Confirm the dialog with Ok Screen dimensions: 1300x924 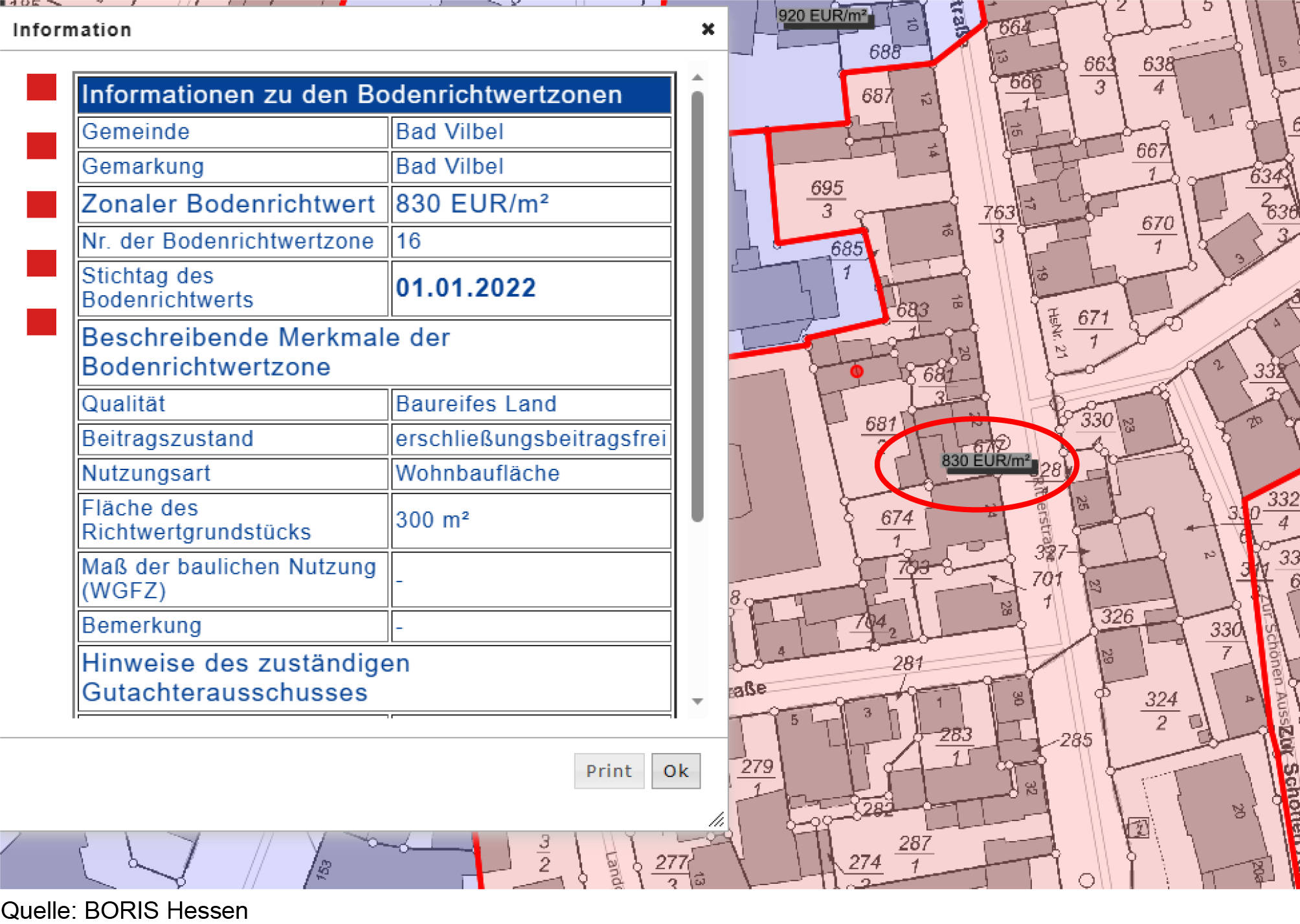pyautogui.click(x=676, y=771)
